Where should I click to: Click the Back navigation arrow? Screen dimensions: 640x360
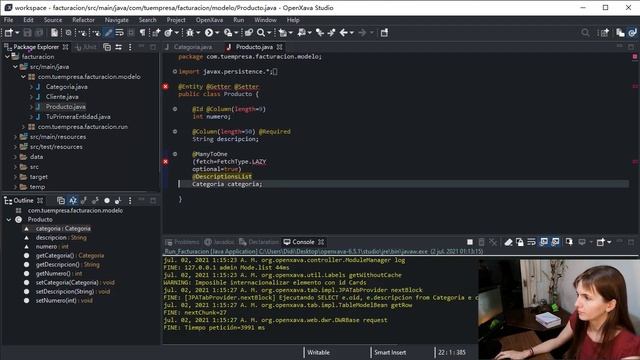[344, 33]
